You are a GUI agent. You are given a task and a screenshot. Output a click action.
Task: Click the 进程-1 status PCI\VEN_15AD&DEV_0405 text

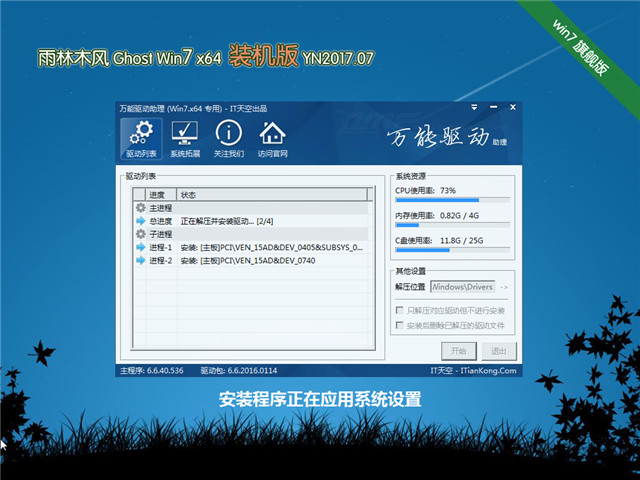tap(271, 247)
